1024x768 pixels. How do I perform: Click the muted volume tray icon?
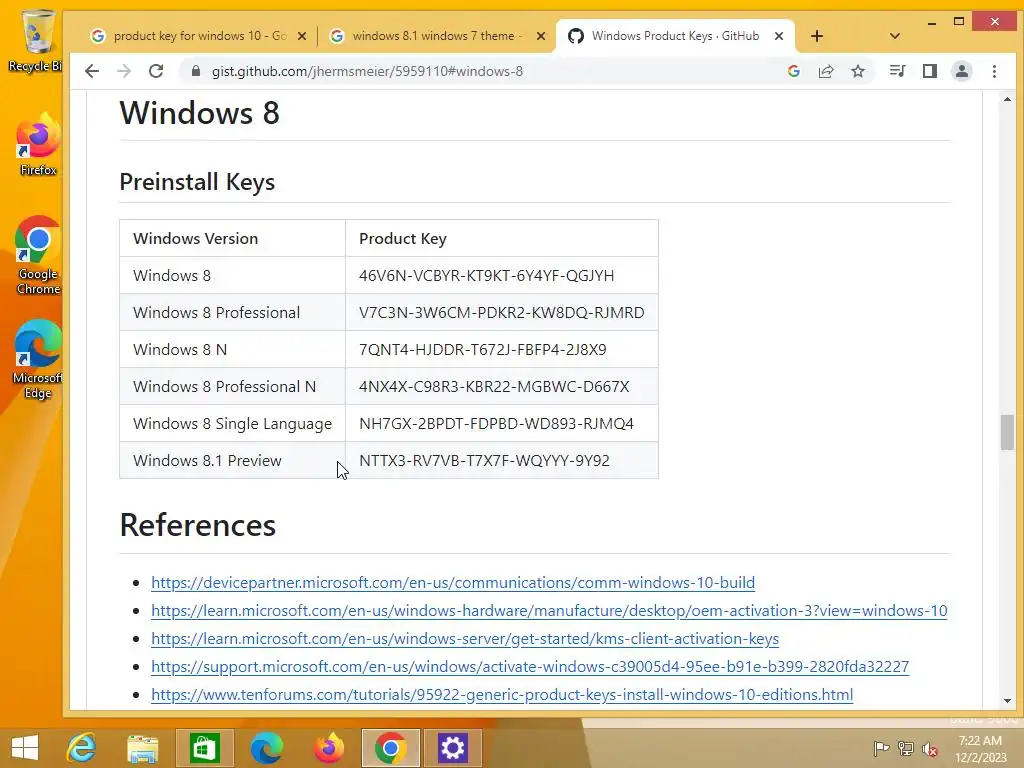pos(930,748)
